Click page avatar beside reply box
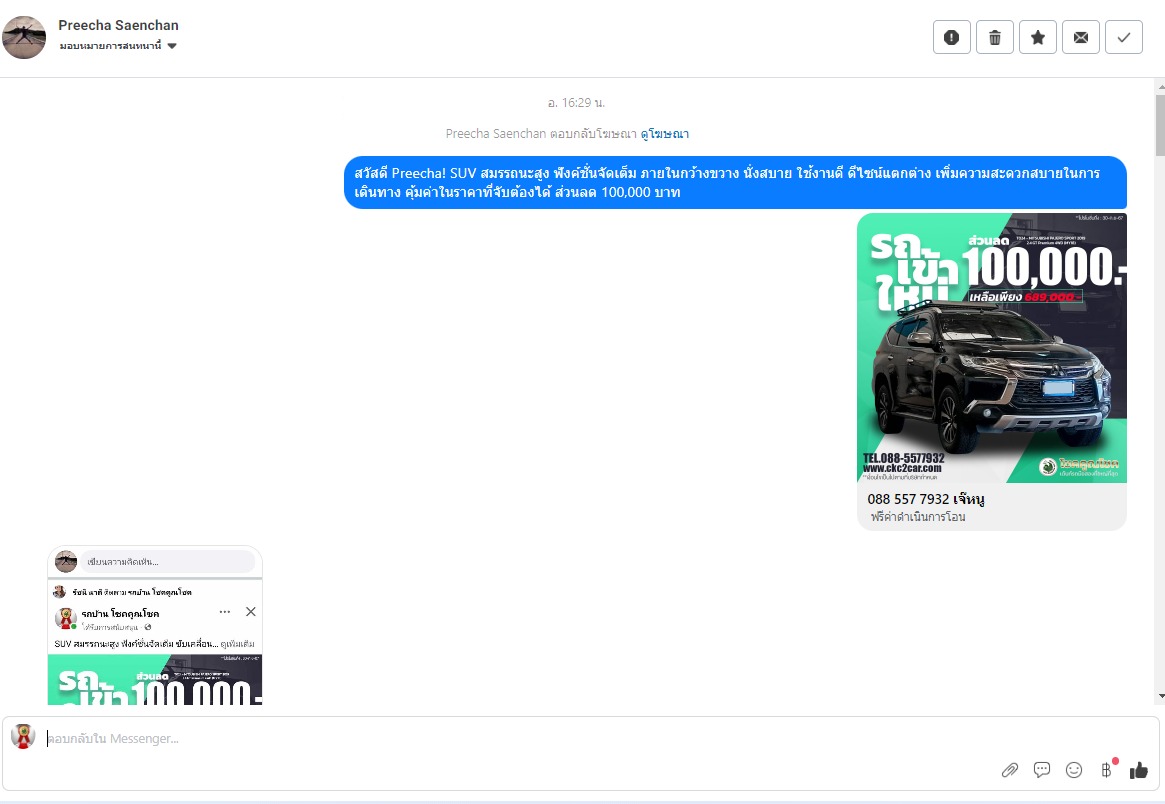Viewport: 1165px width, 804px height. pos(23,736)
